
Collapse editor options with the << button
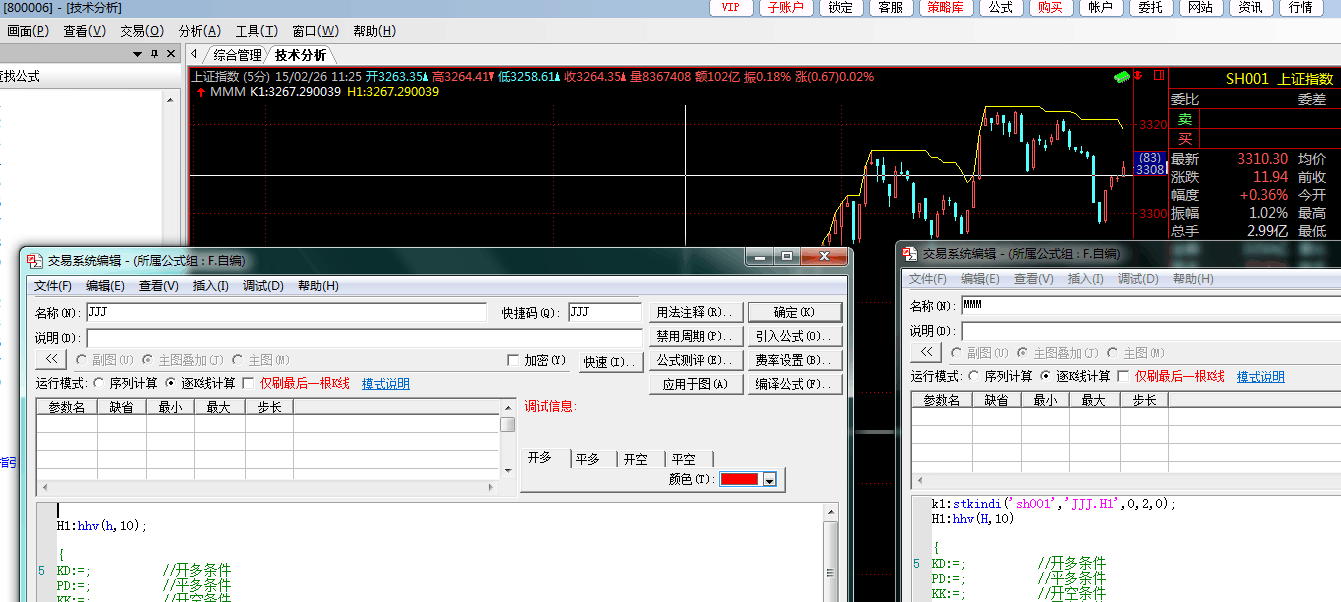click(x=50, y=360)
